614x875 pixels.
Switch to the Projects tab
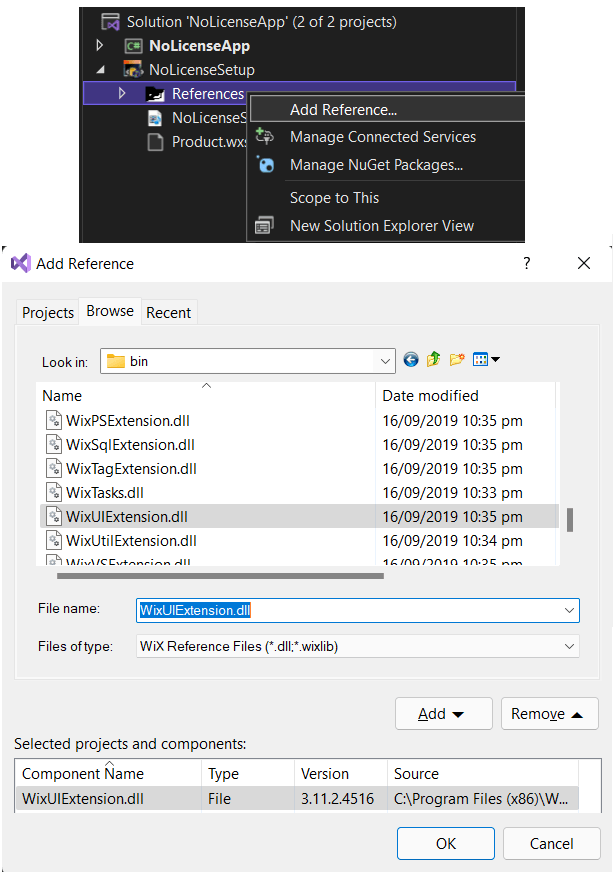[47, 312]
